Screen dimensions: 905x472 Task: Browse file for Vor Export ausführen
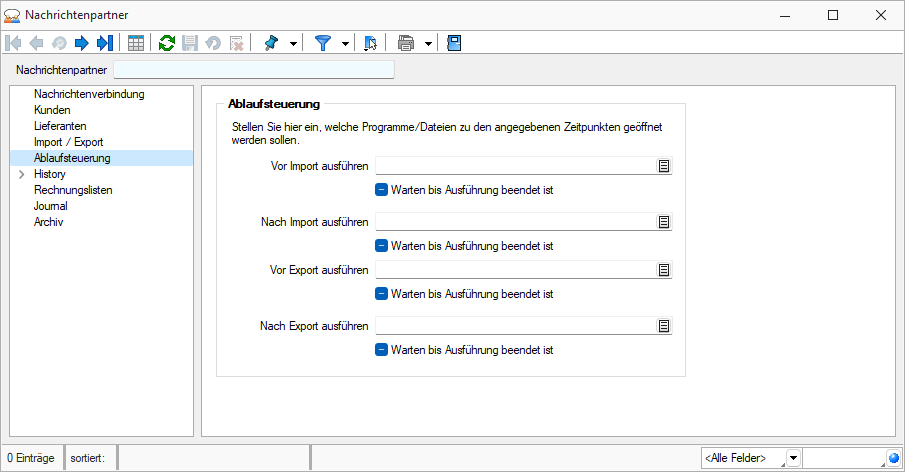tap(664, 270)
